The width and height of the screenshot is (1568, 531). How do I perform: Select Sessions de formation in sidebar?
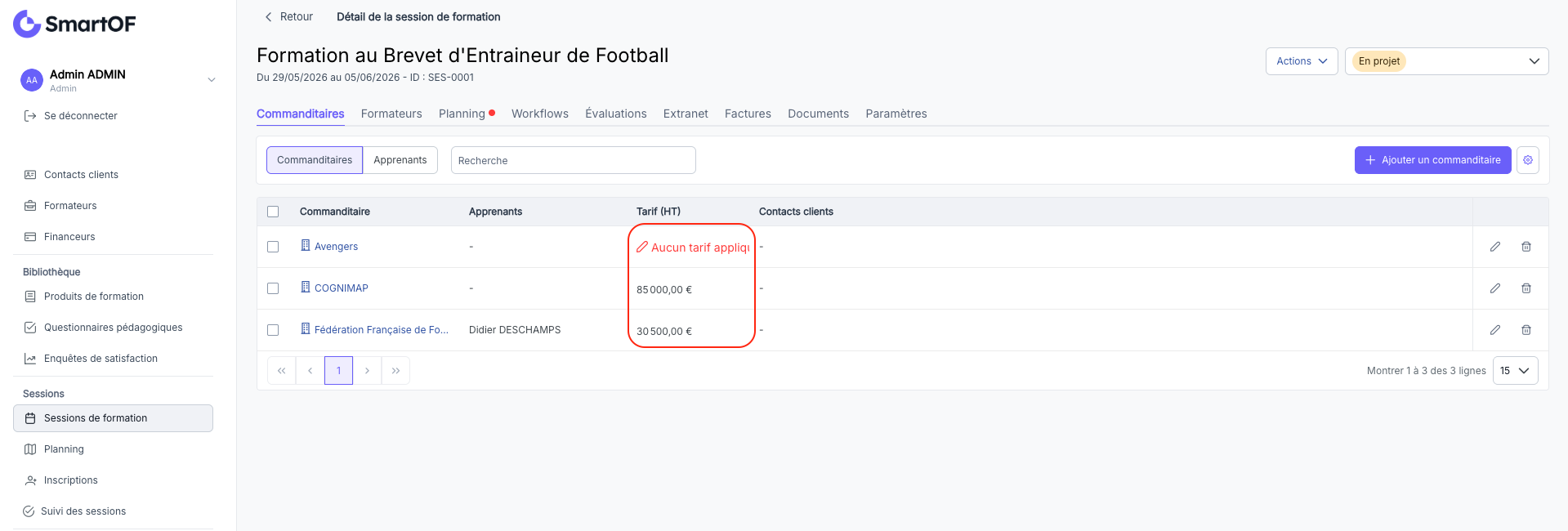pyautogui.click(x=113, y=418)
